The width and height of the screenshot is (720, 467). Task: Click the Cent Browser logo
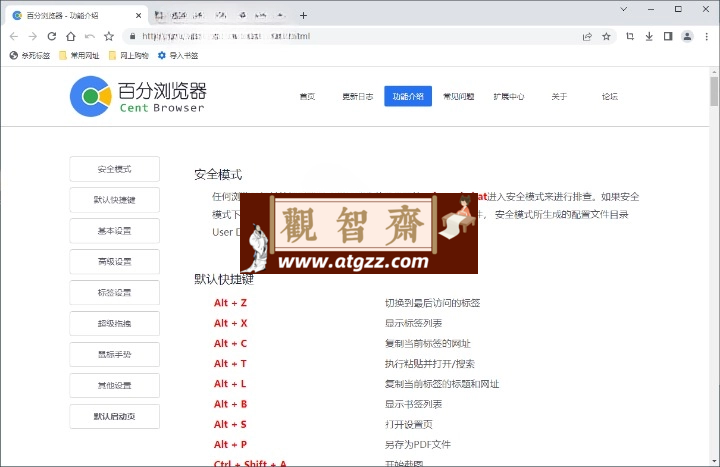[138, 96]
